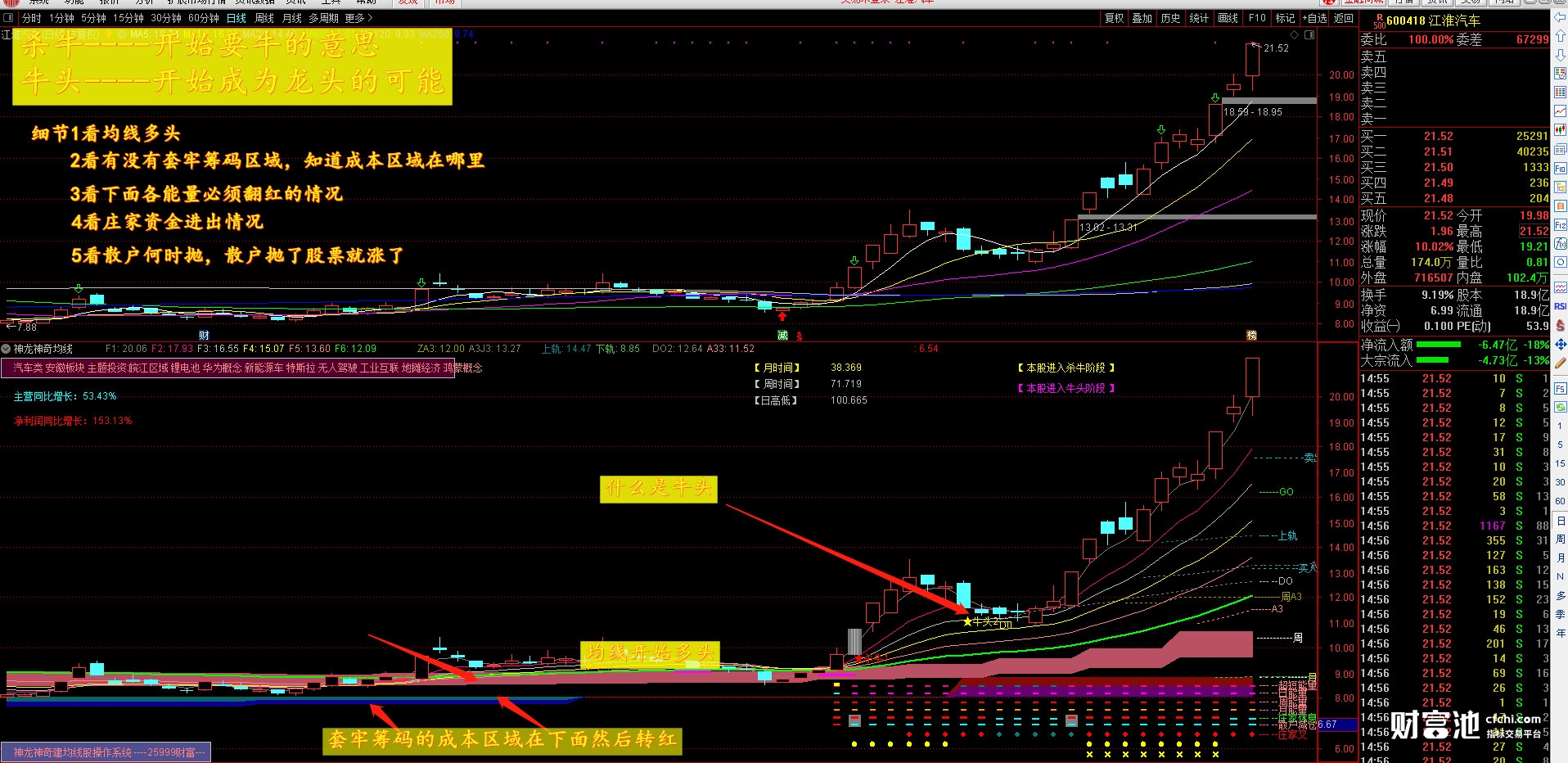The width and height of the screenshot is (1568, 763).
Task: Select N custom period in right sidebar
Action: click(1561, 577)
